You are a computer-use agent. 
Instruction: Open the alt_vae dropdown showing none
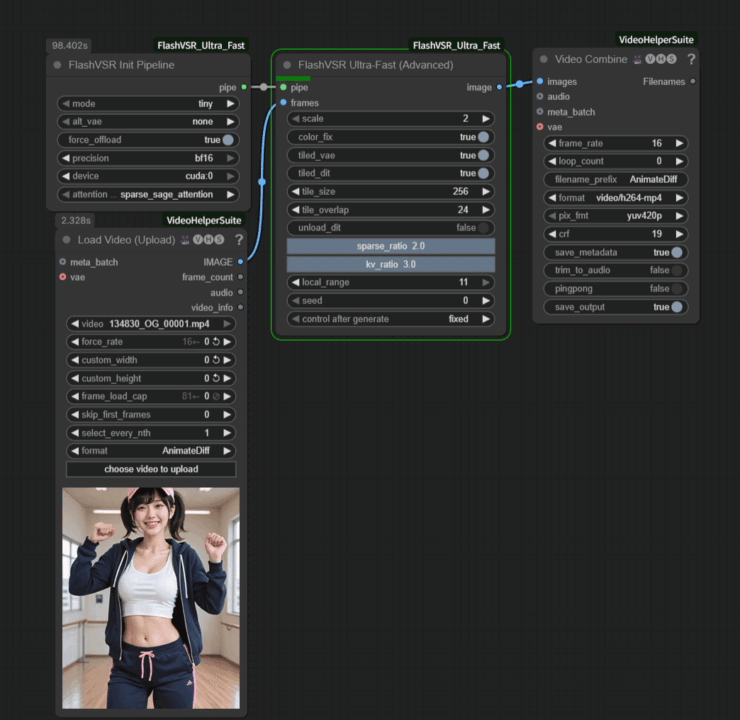point(148,122)
